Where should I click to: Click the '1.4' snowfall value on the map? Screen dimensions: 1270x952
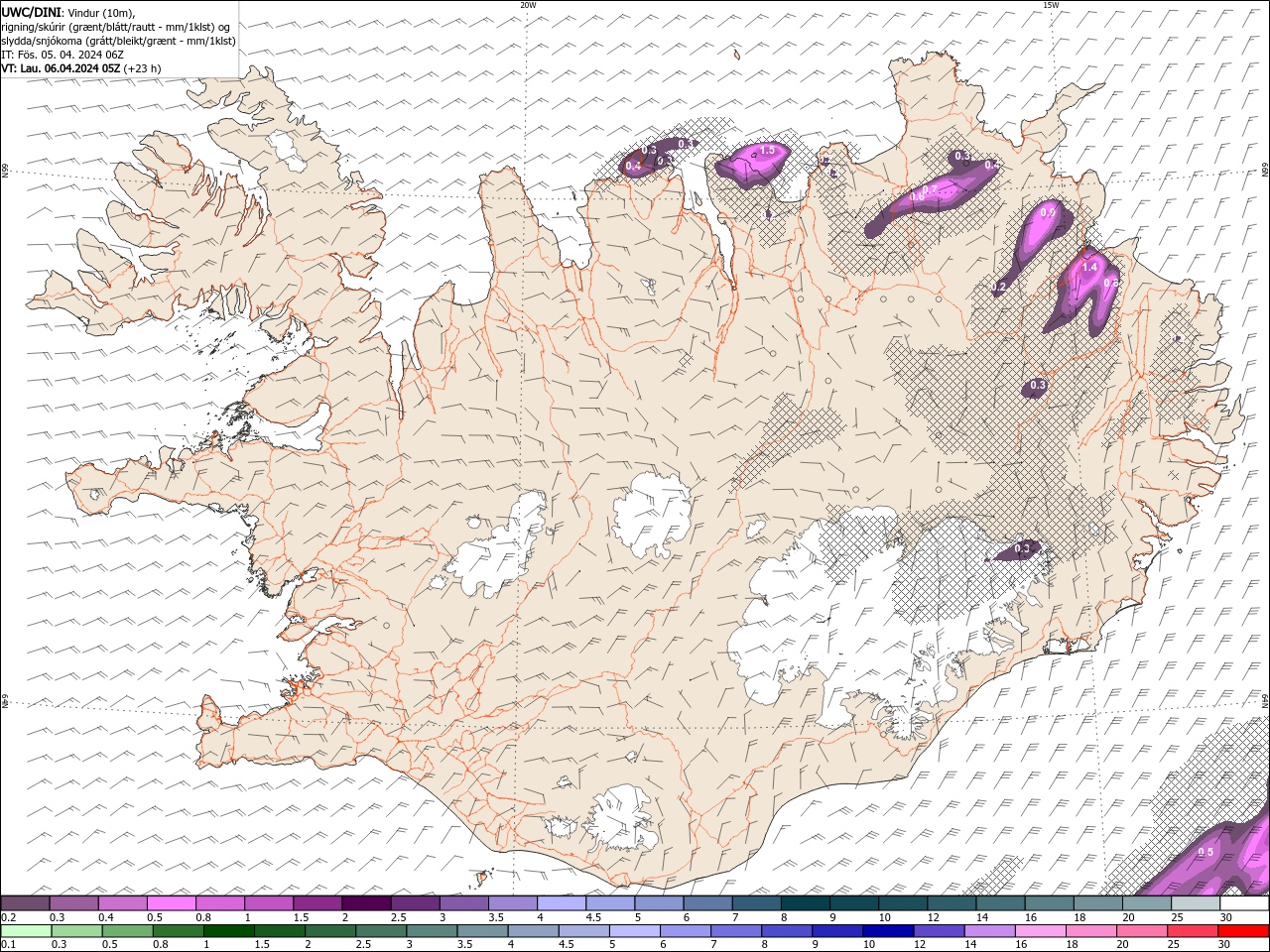click(1089, 267)
